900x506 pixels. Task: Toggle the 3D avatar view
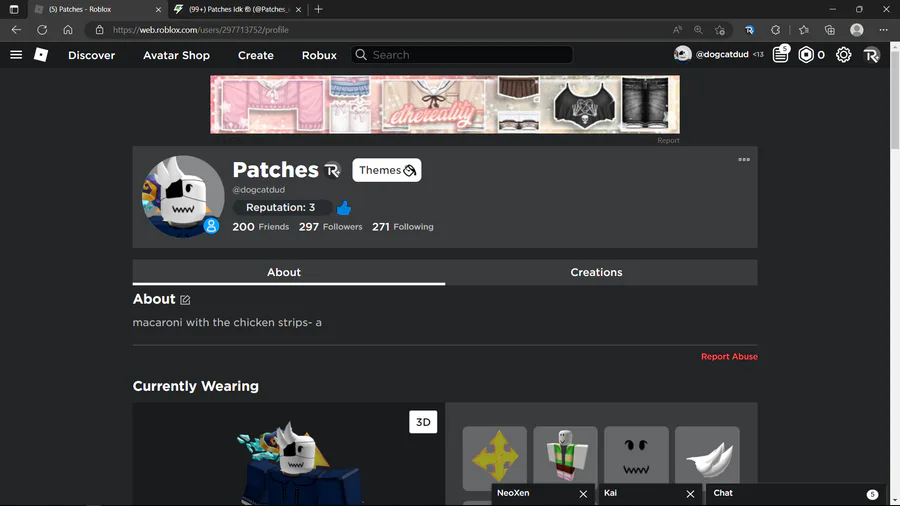423,422
